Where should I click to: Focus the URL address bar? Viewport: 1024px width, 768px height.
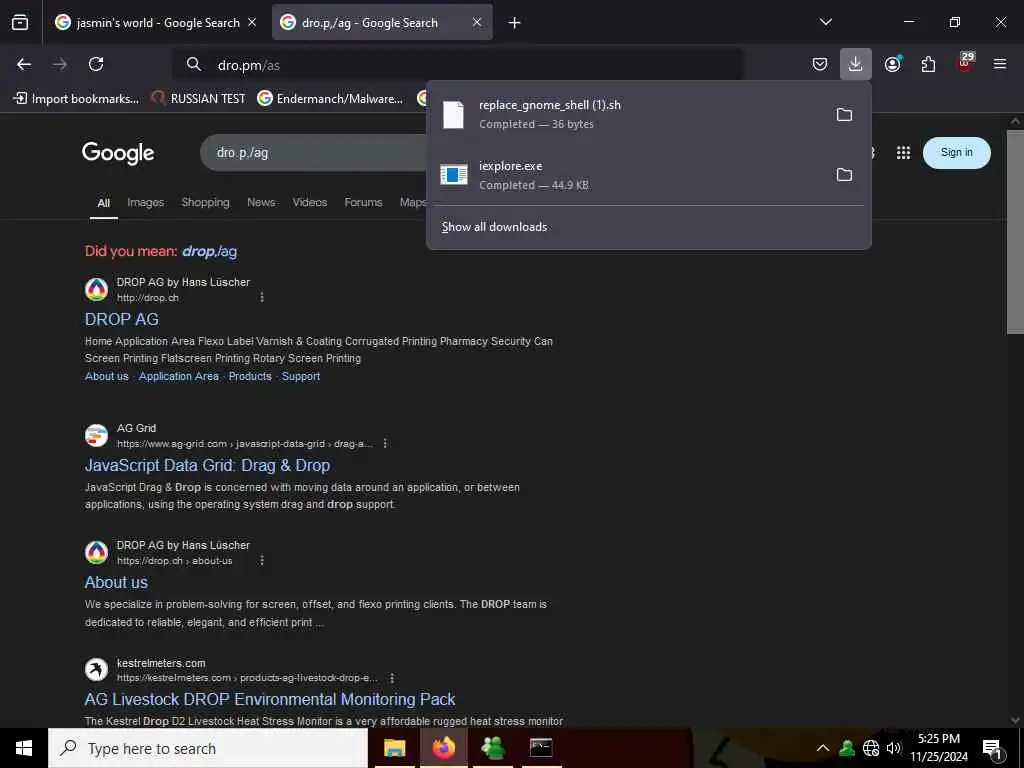click(457, 65)
